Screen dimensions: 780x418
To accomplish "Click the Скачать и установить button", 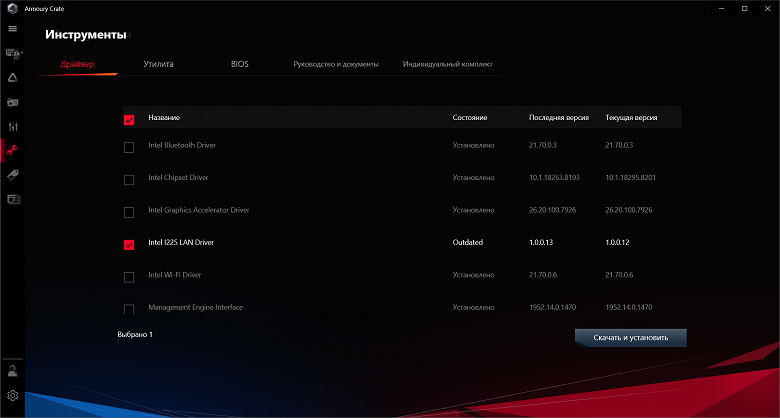I will click(x=631, y=337).
